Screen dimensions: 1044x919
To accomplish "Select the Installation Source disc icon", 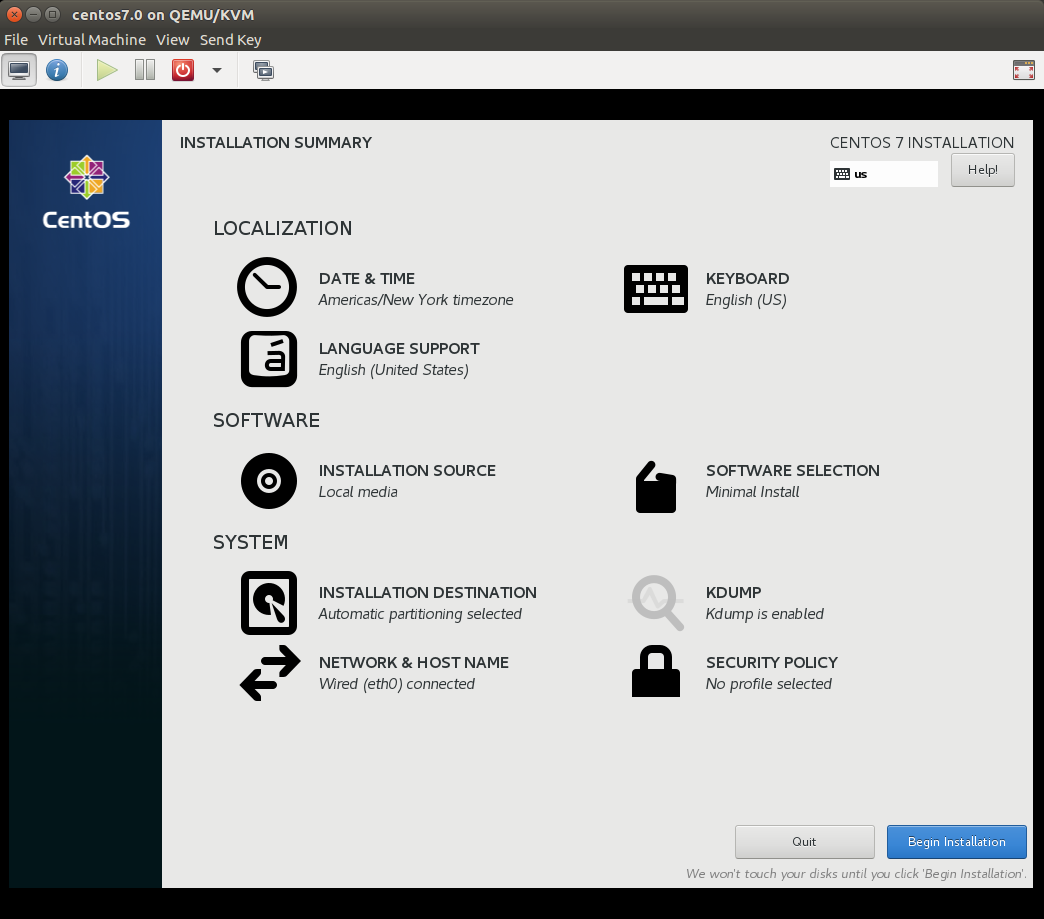I will tap(268, 481).
